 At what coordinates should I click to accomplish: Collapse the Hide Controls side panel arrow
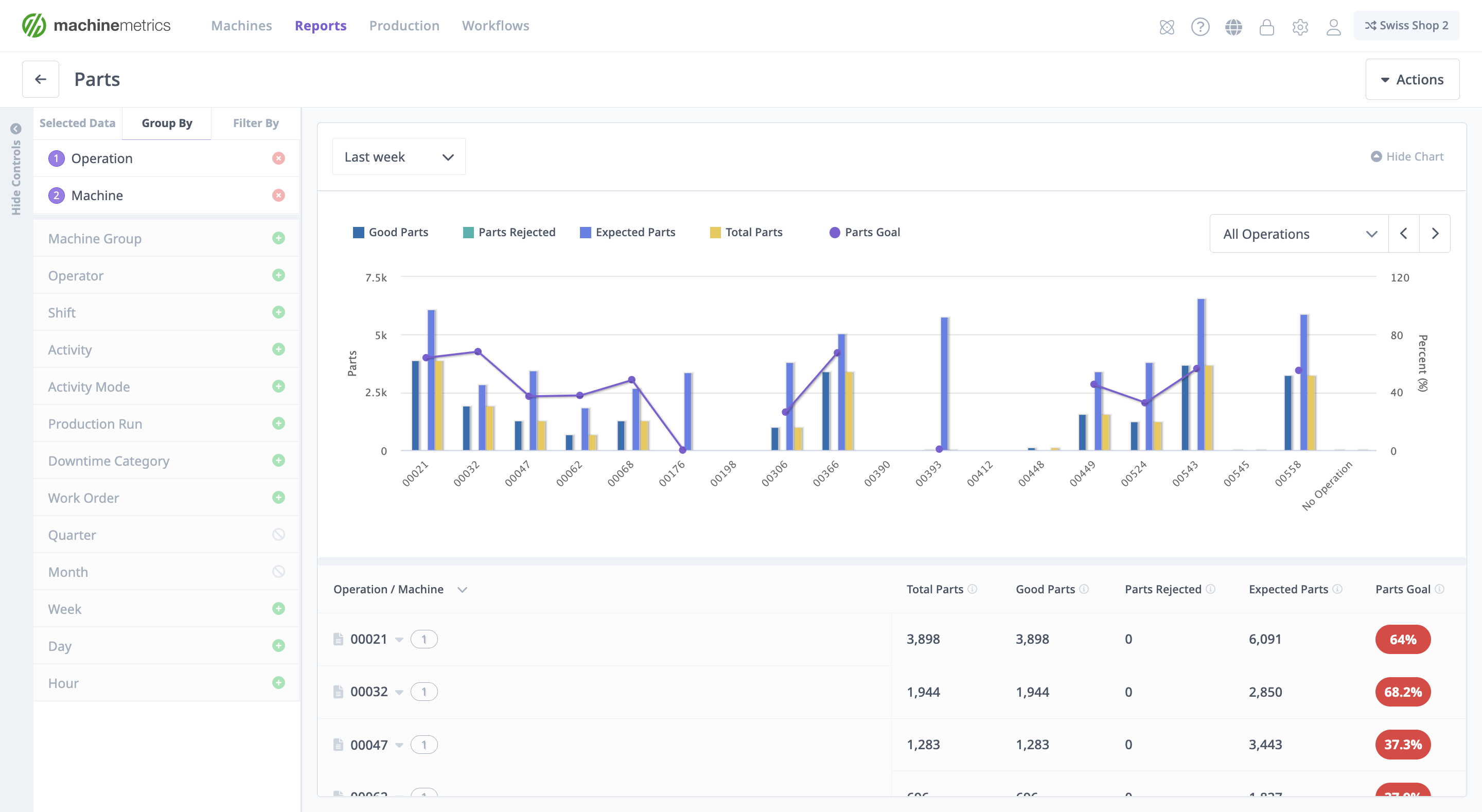coord(15,128)
